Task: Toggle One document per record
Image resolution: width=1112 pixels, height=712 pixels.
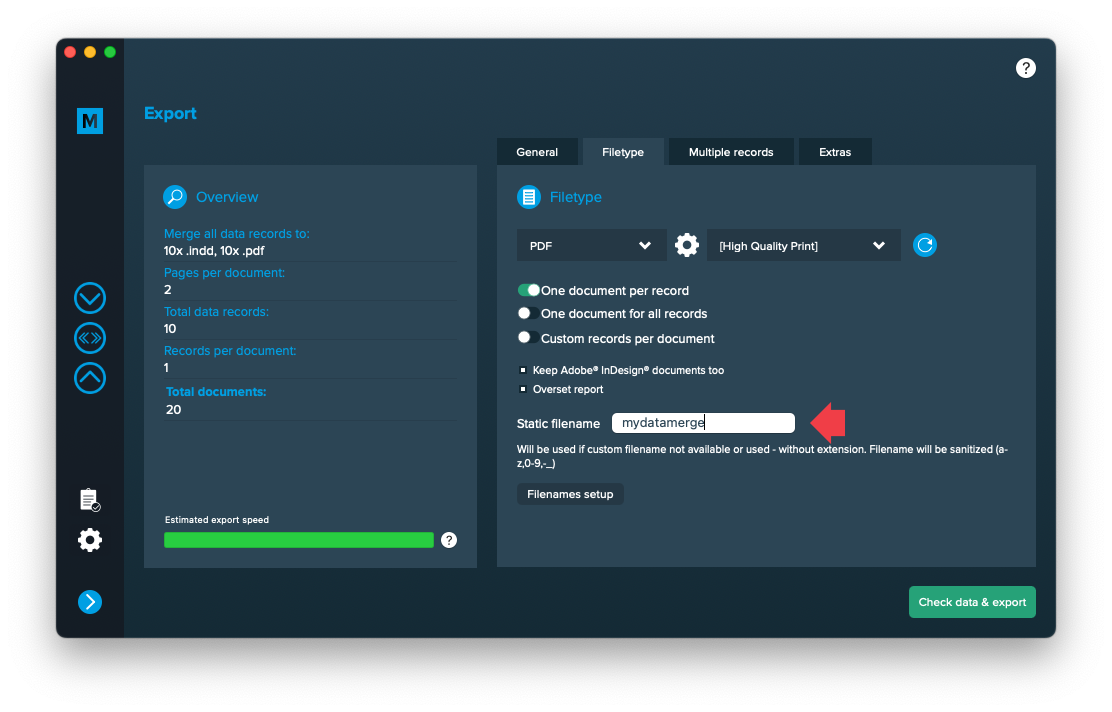Action: [x=528, y=290]
